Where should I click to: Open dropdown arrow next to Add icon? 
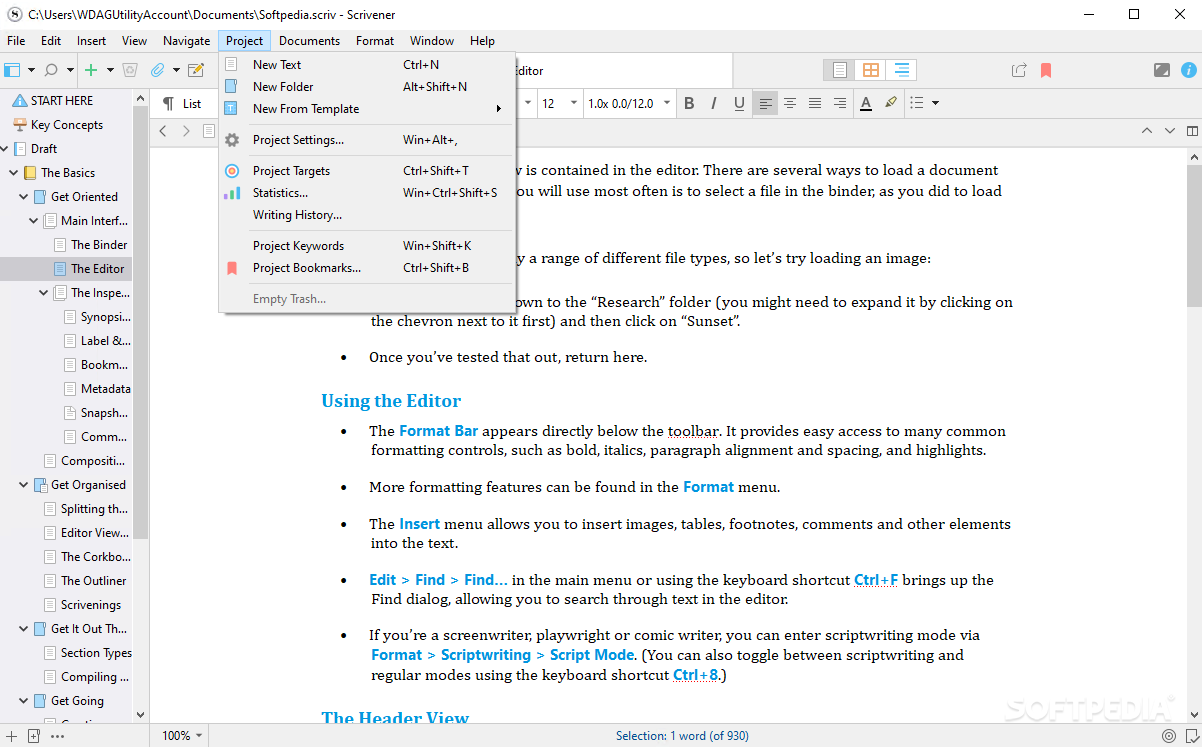click(x=110, y=70)
